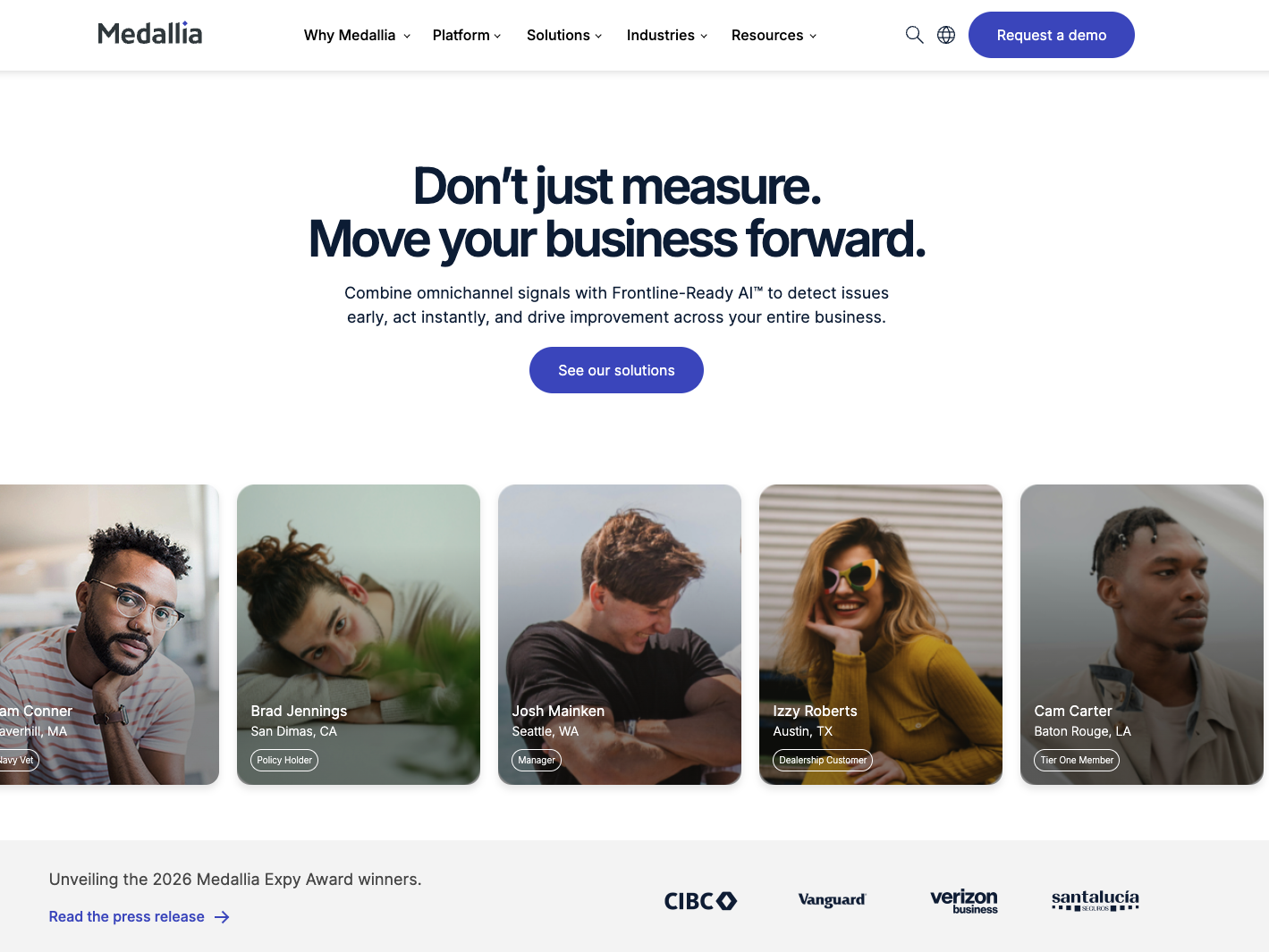Image resolution: width=1269 pixels, height=952 pixels.
Task: Open the Read the press release link
Action: 127,917
